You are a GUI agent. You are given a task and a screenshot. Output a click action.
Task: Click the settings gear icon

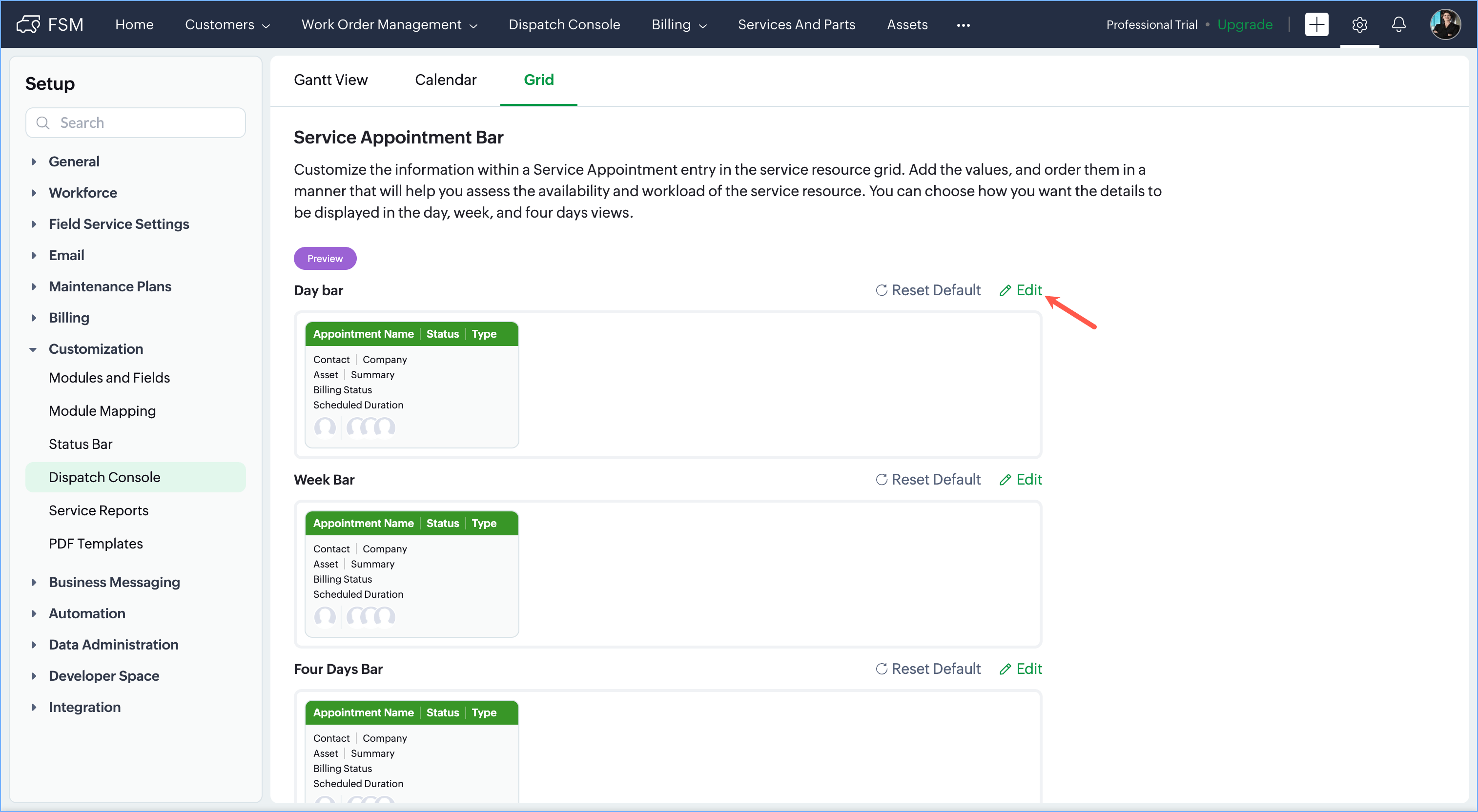coord(1359,25)
